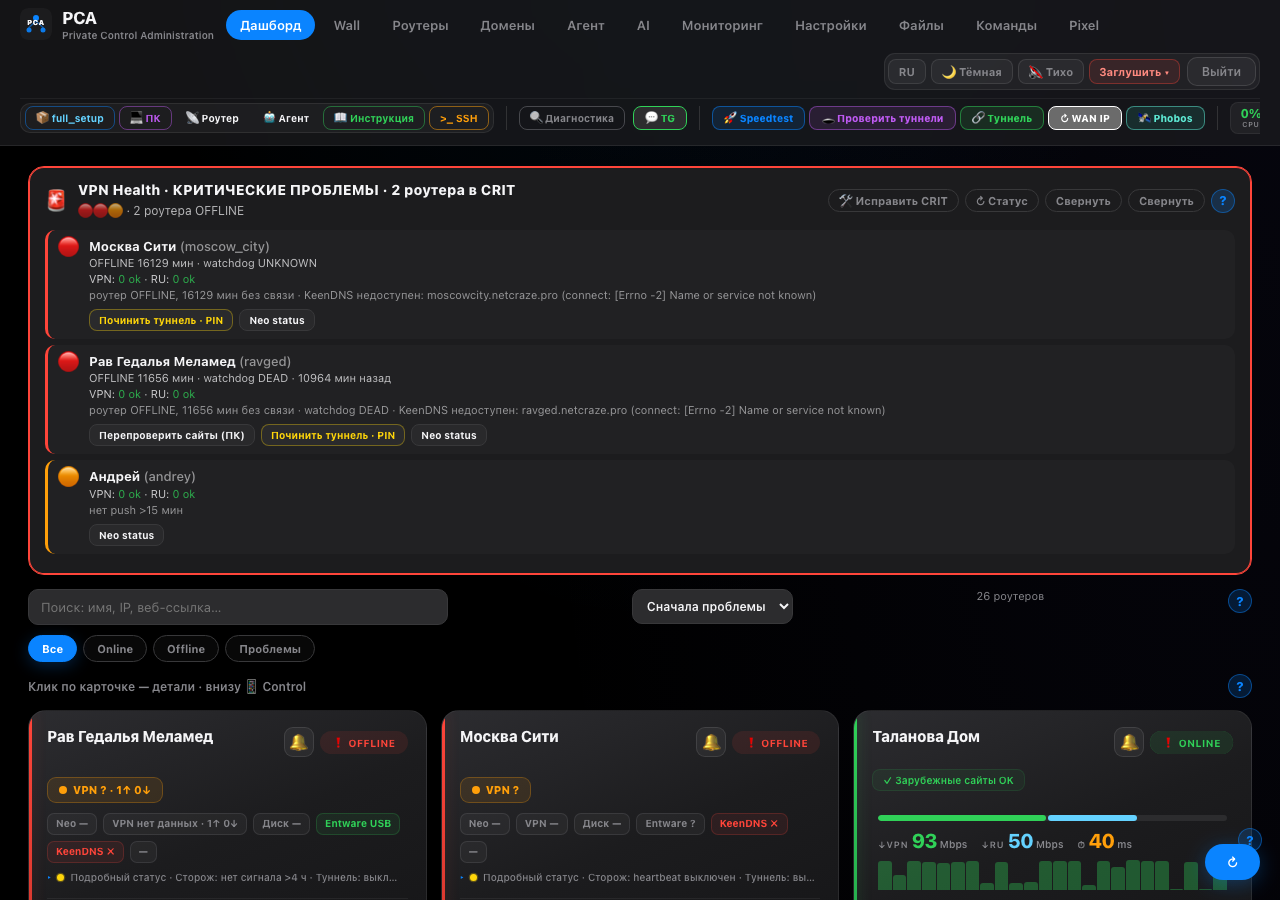Click the OFFLINE badge on Москва Сити card
Screen dimensions: 1280x900
point(776,743)
